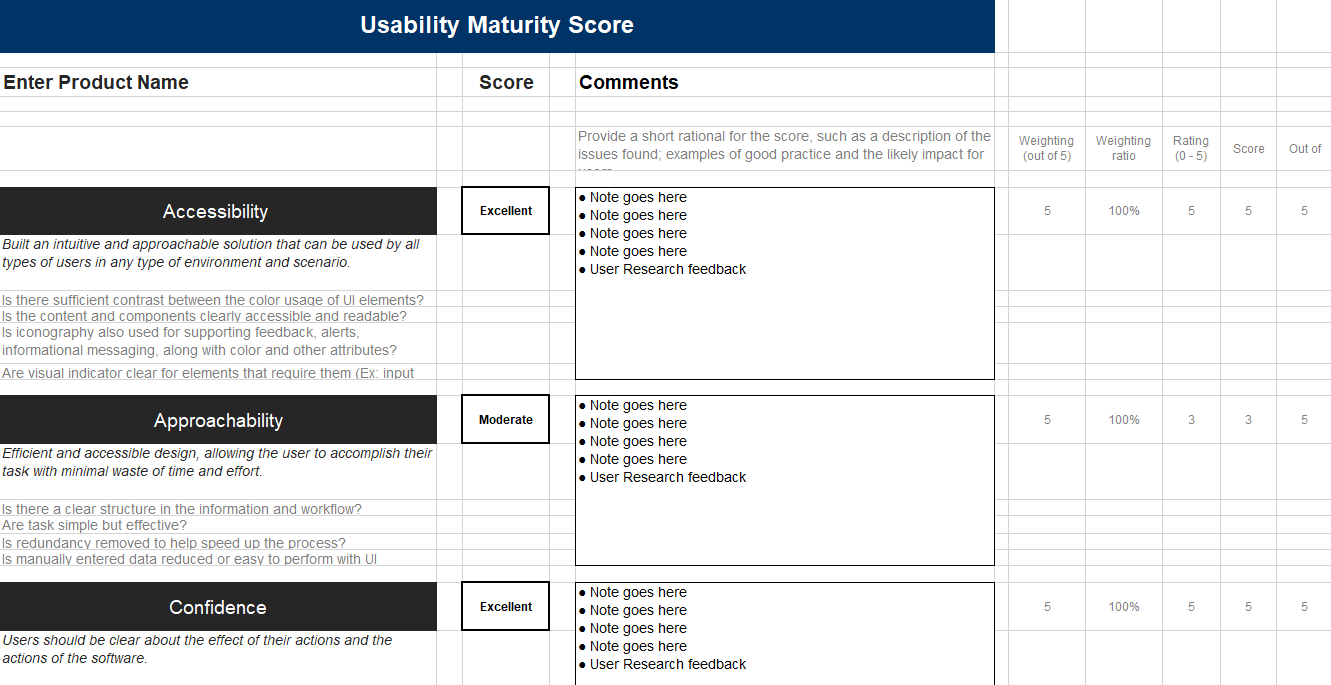Click the Confidence weighting ratio 100% cell
Screen dimensions: 1331x685
1124,607
